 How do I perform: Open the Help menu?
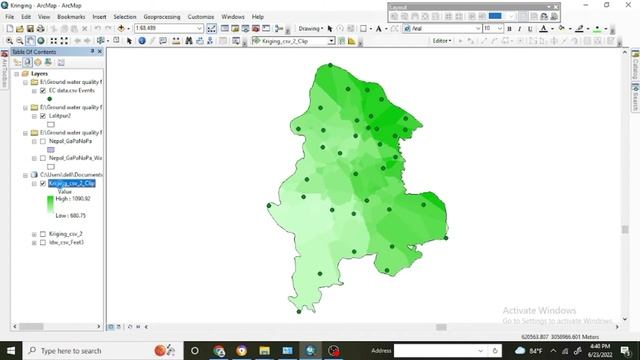[x=258, y=17]
